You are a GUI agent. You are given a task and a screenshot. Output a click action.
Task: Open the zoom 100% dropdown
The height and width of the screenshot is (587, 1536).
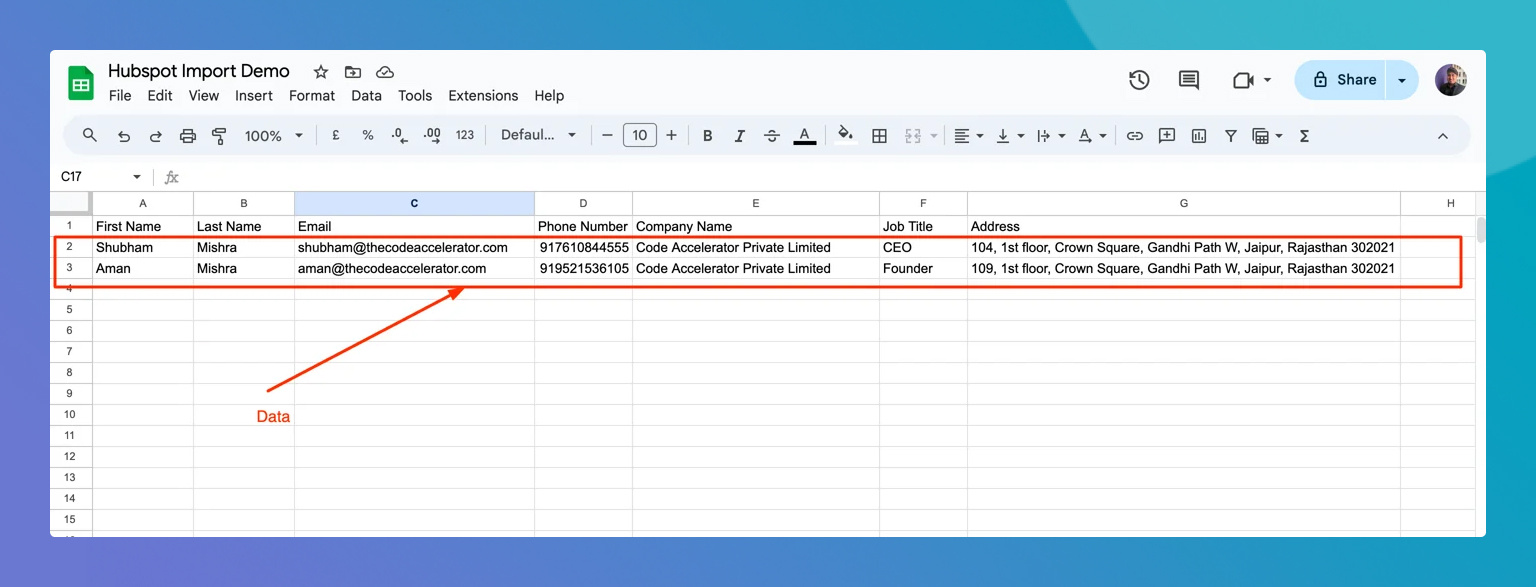pos(273,136)
